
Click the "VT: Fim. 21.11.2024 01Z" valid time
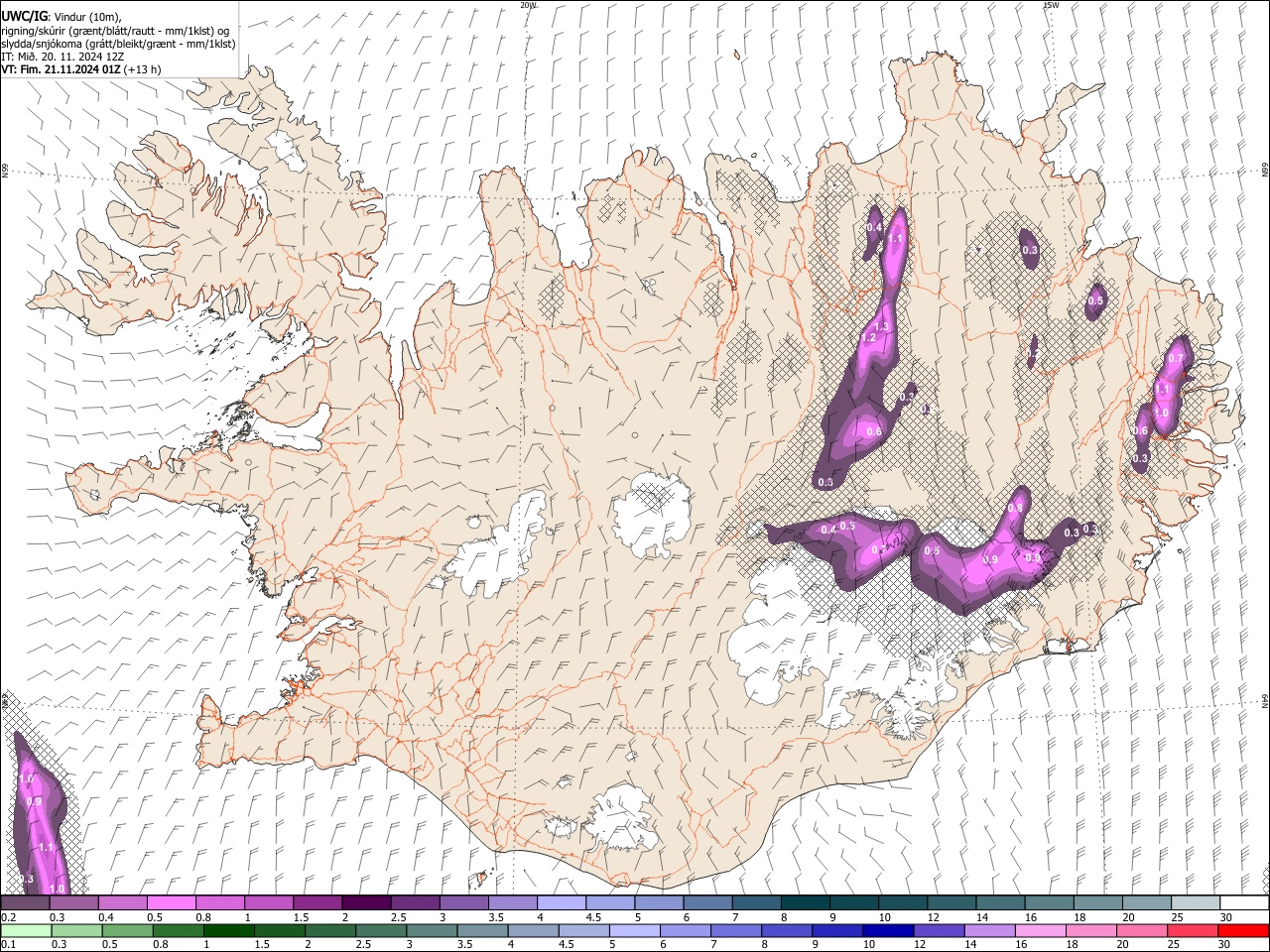pyautogui.click(x=62, y=69)
